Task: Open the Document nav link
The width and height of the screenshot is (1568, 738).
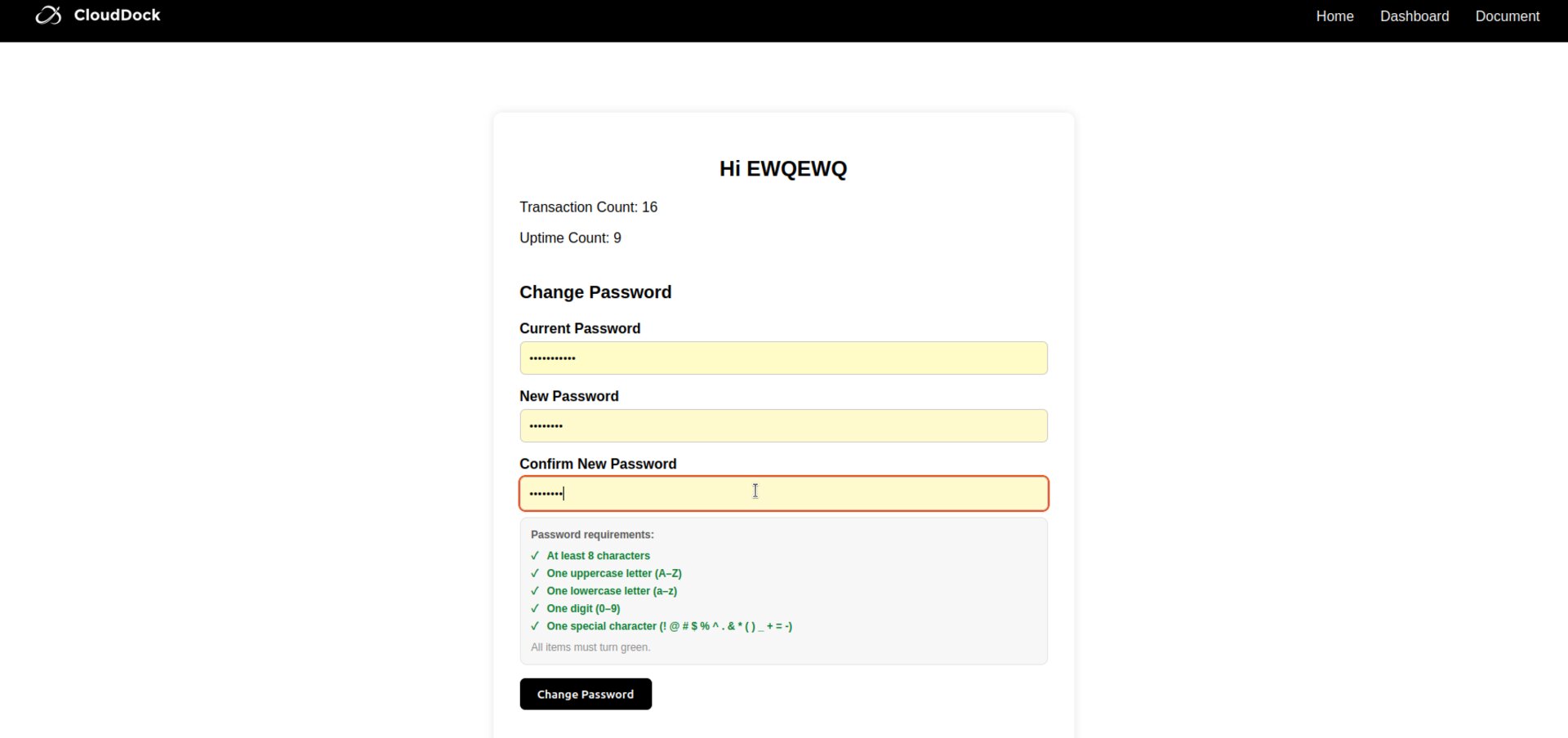Action: pos(1507,16)
